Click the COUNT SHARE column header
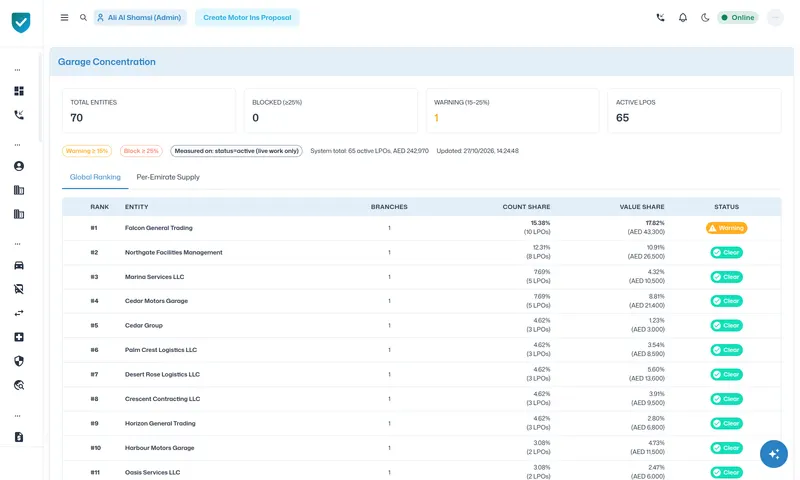This screenshot has height=480, width=800. (x=526, y=207)
